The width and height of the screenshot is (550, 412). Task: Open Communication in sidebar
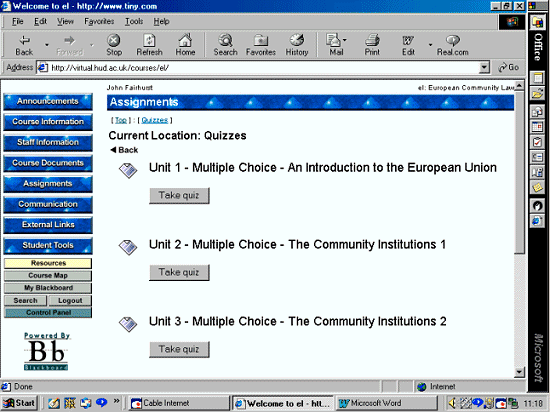tap(48, 204)
